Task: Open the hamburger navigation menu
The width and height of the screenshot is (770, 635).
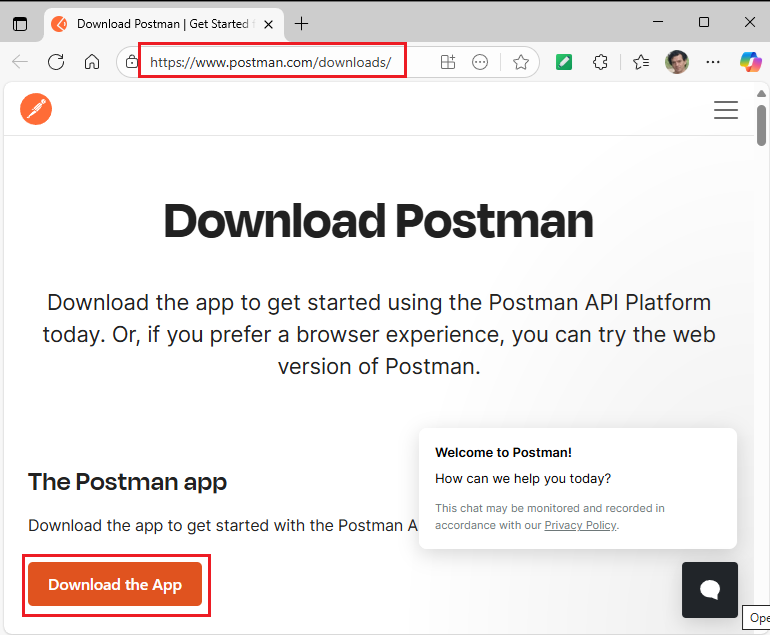Action: 725,110
